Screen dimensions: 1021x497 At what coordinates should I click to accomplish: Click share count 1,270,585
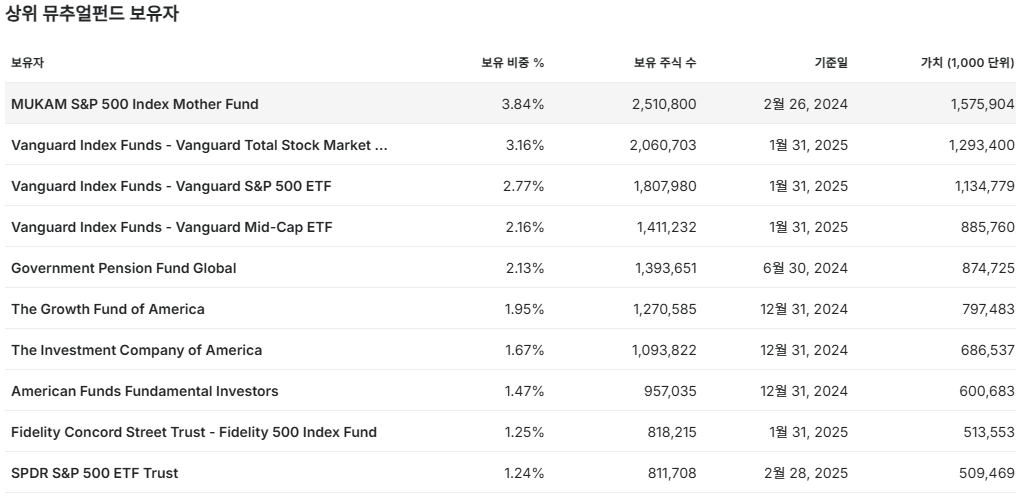coord(665,309)
